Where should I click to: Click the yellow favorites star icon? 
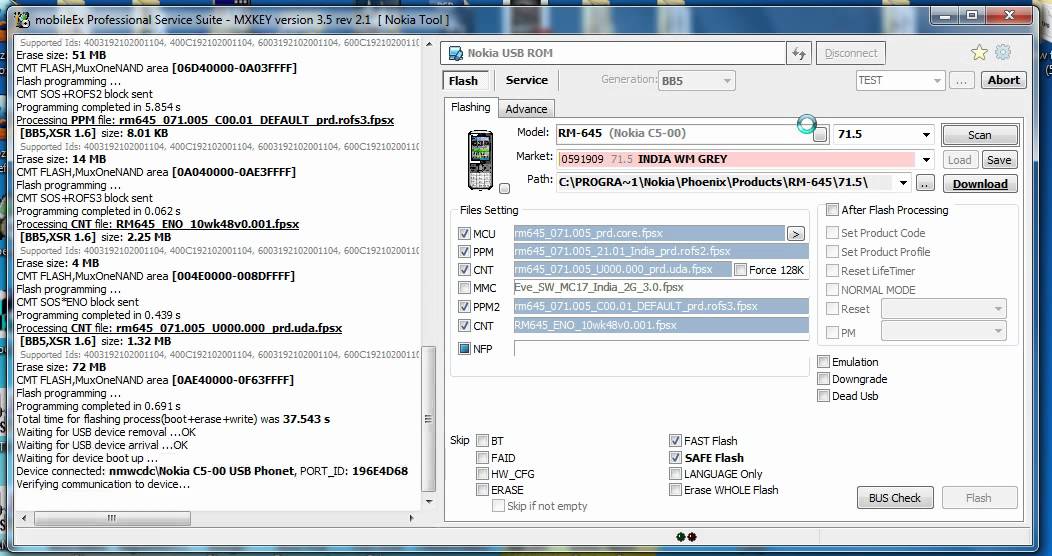[x=980, y=52]
